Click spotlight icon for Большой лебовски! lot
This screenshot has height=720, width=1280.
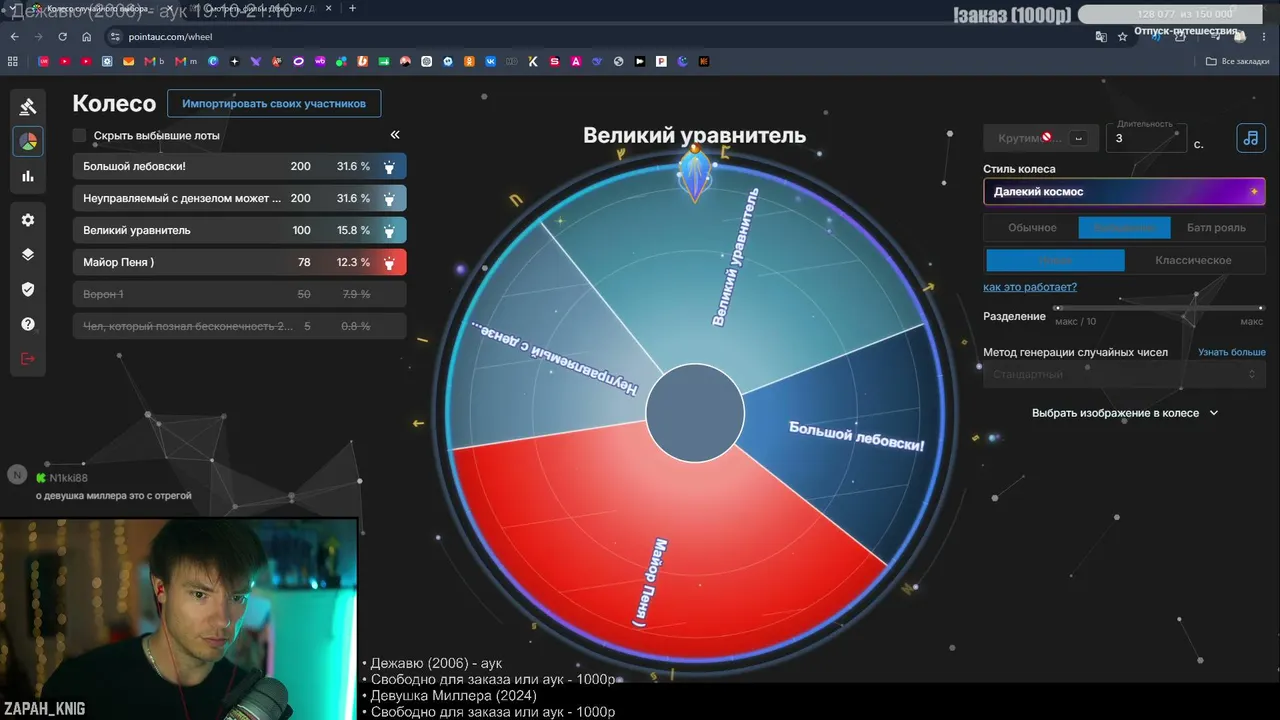pos(389,166)
